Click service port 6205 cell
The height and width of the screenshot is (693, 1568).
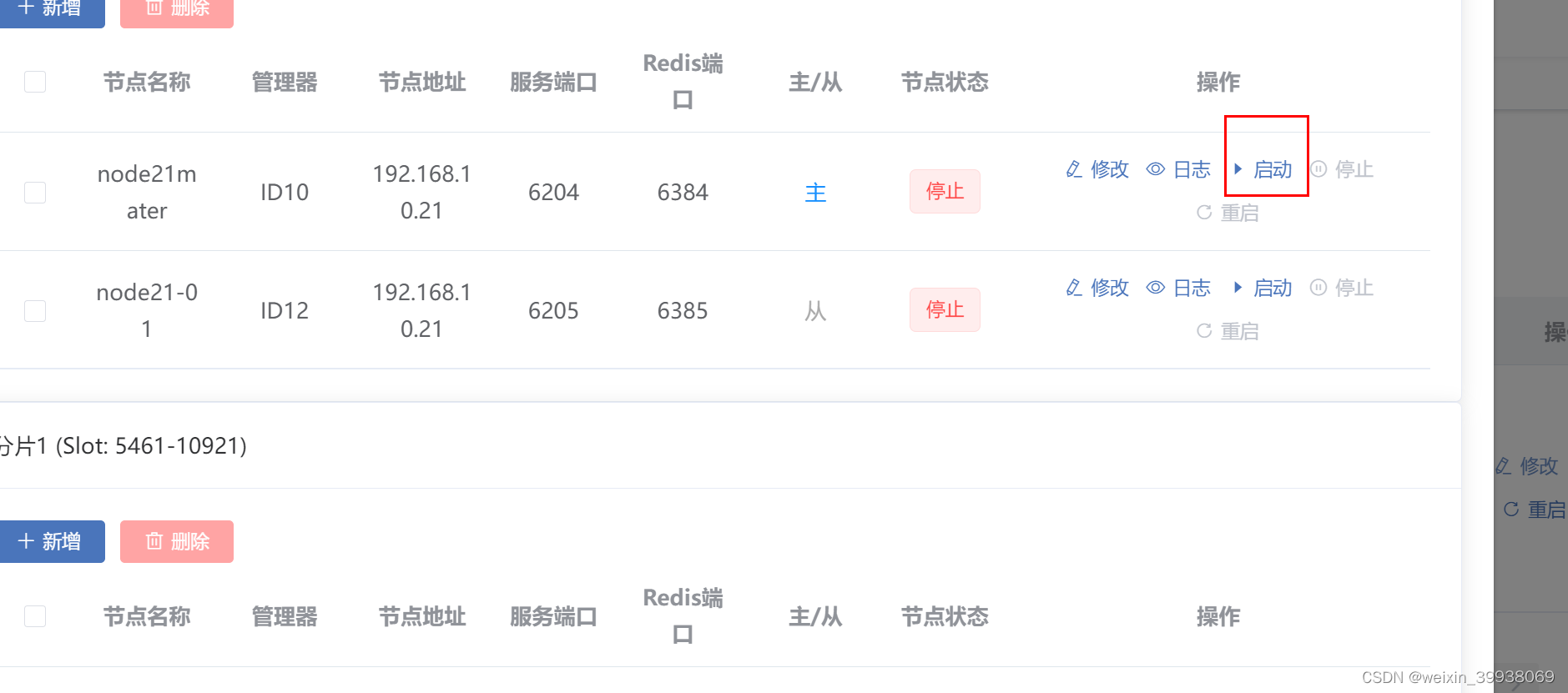tap(553, 311)
